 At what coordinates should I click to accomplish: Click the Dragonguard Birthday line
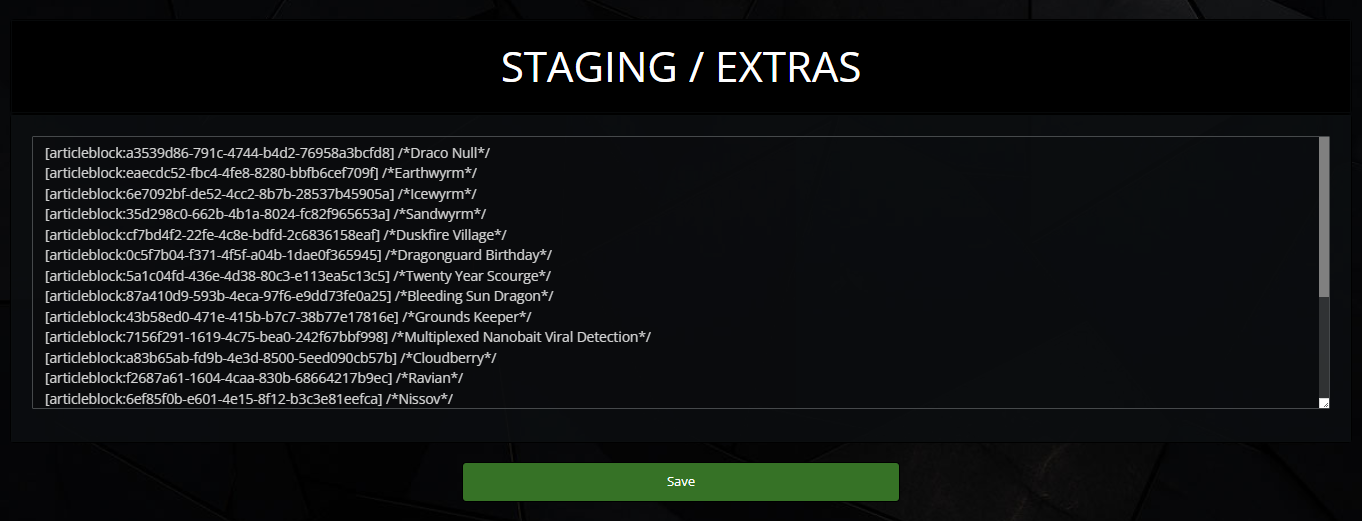point(298,255)
